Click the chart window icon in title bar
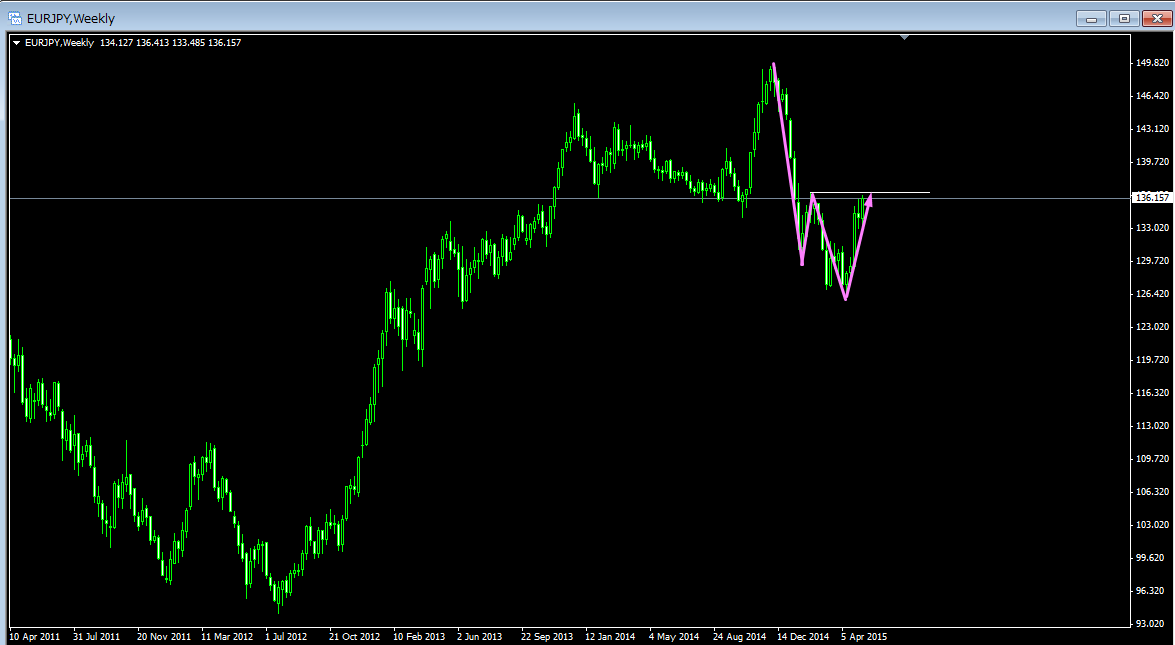The height and width of the screenshot is (645, 1175). tap(15, 18)
